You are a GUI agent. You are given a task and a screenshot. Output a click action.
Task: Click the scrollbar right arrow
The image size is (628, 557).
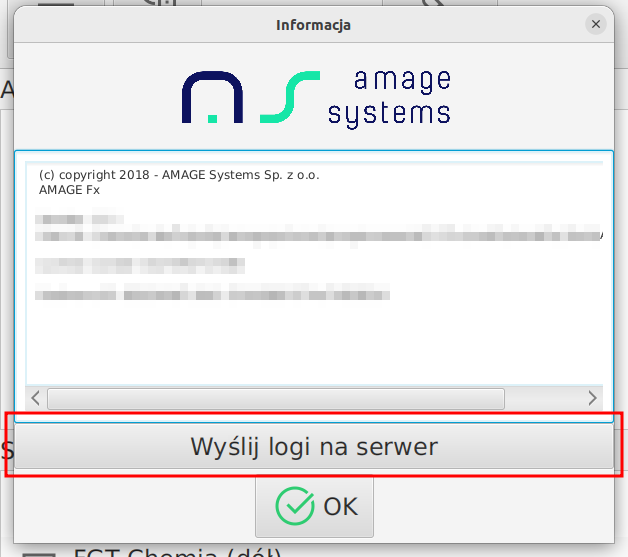pos(592,398)
